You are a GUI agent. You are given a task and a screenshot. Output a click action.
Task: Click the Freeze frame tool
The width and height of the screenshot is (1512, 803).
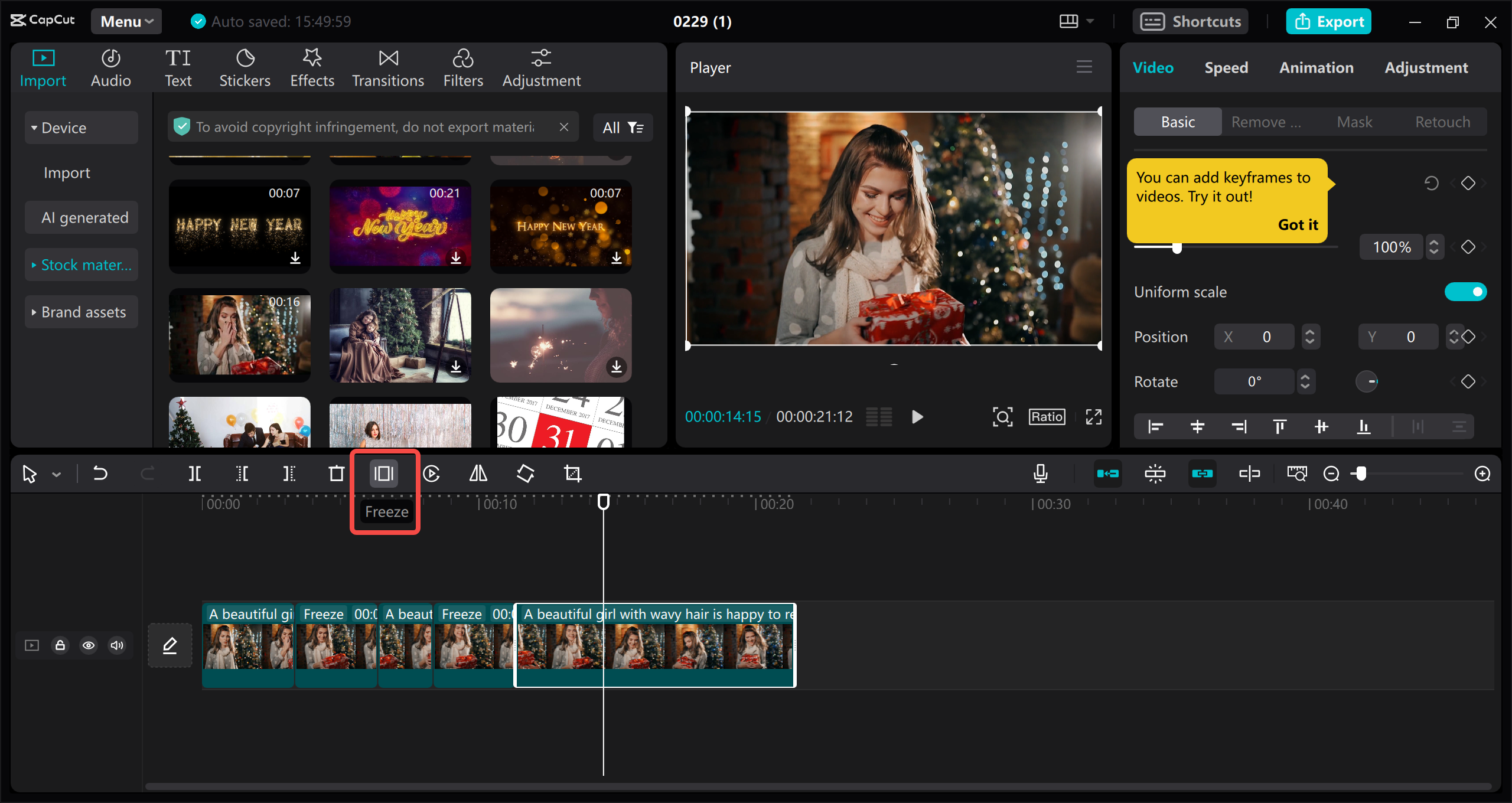[385, 473]
